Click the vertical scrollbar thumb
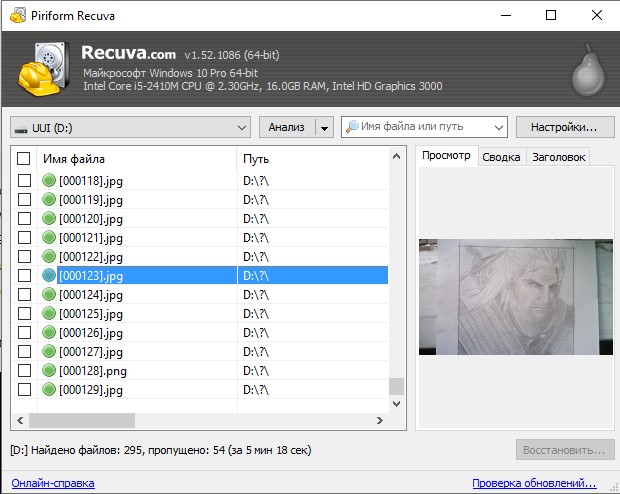Viewport: 620px width, 494px height. point(396,386)
